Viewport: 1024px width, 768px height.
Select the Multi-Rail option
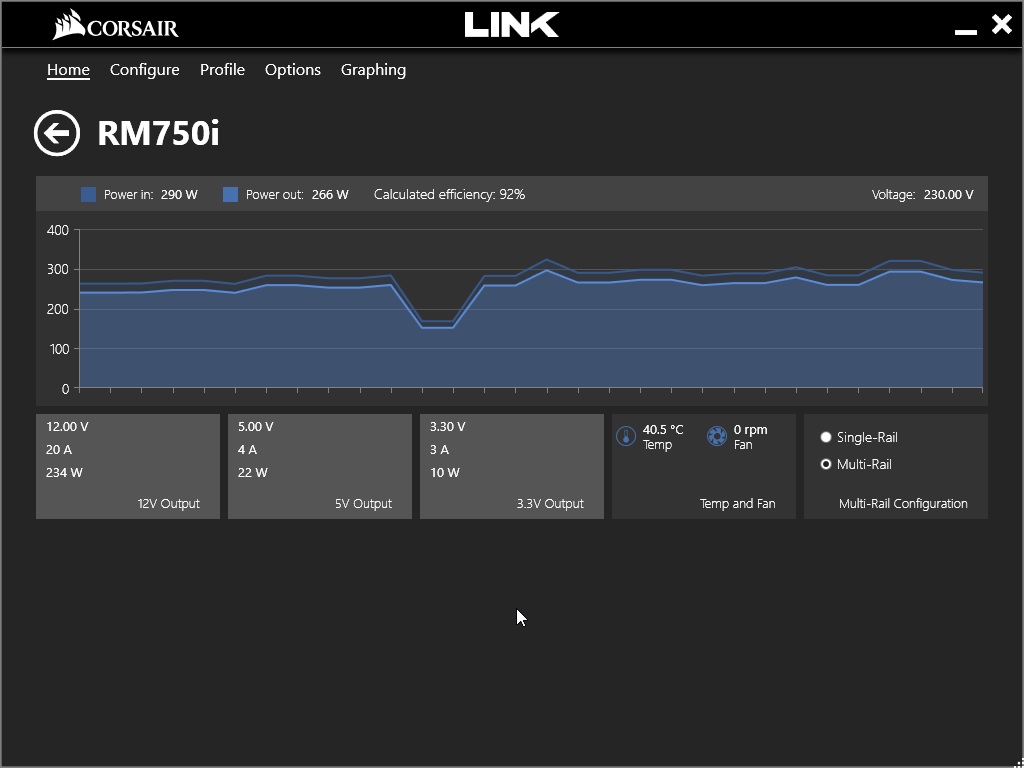coord(856,464)
